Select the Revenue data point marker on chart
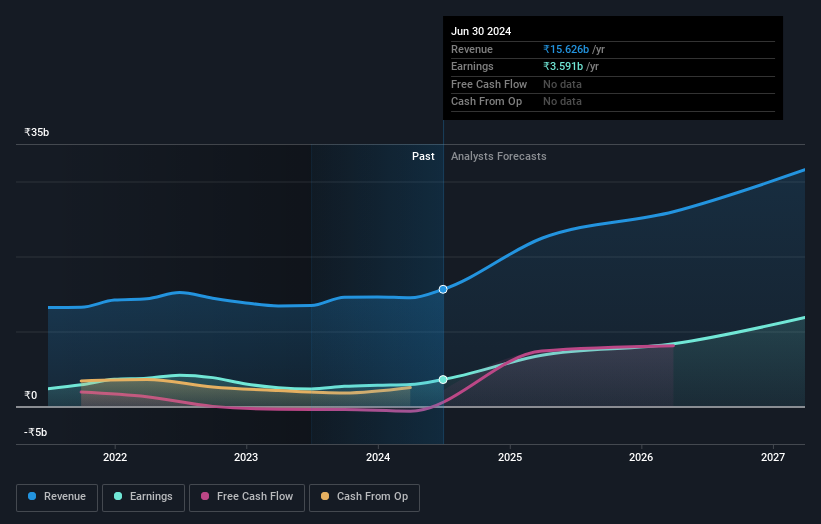The width and height of the screenshot is (821, 524). 443,289
